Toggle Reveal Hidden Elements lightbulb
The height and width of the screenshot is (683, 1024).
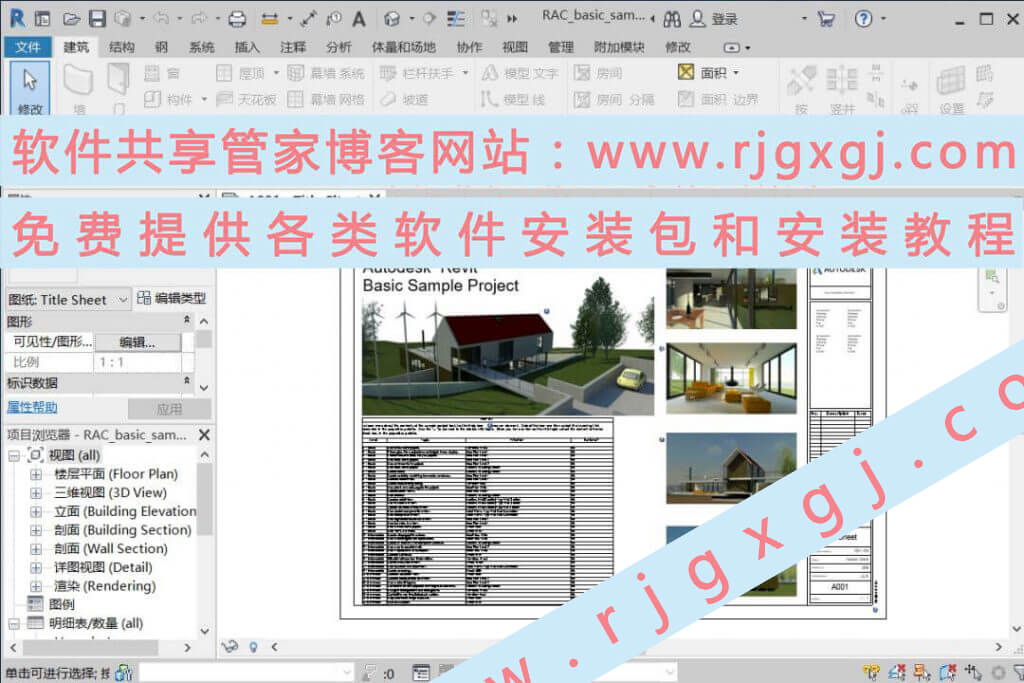pos(253,647)
